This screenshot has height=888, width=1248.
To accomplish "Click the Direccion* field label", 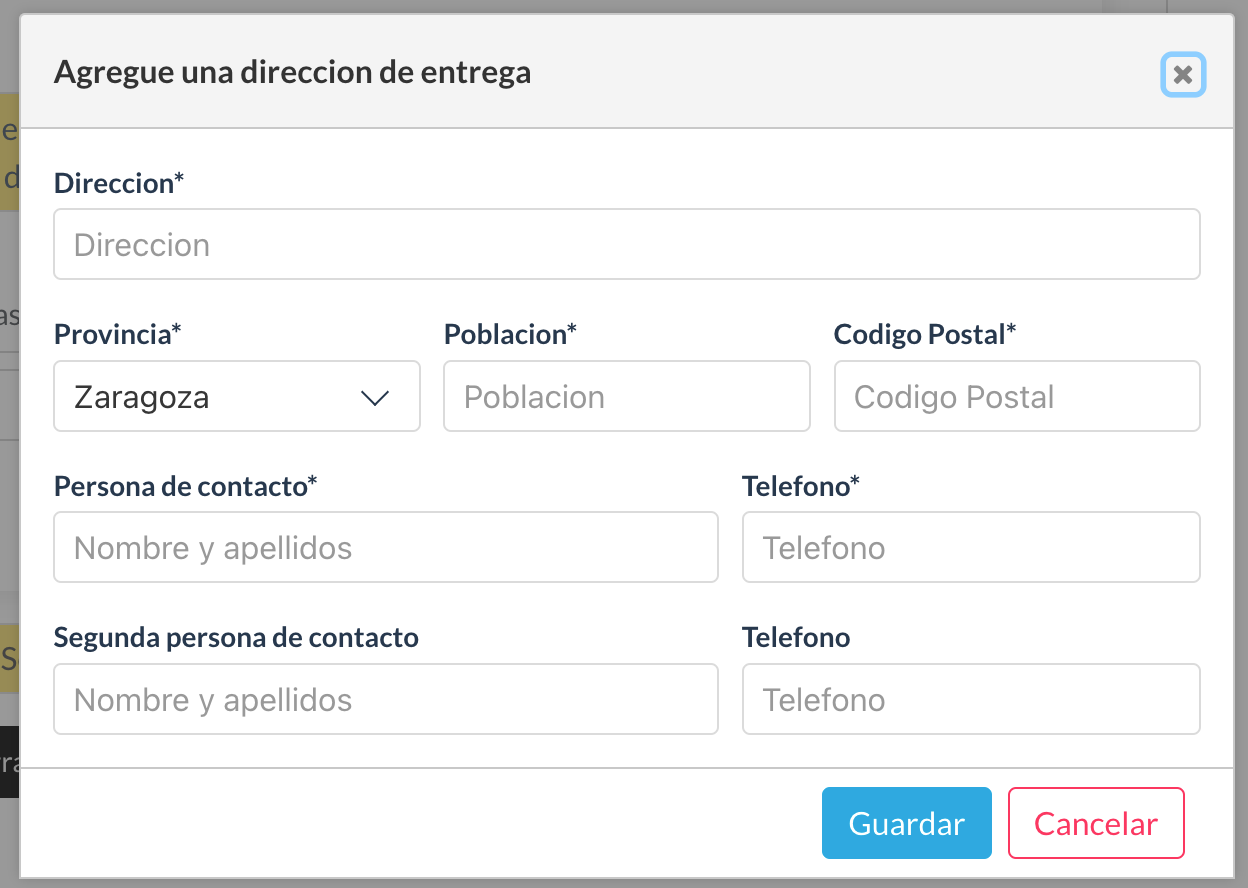I will (119, 183).
